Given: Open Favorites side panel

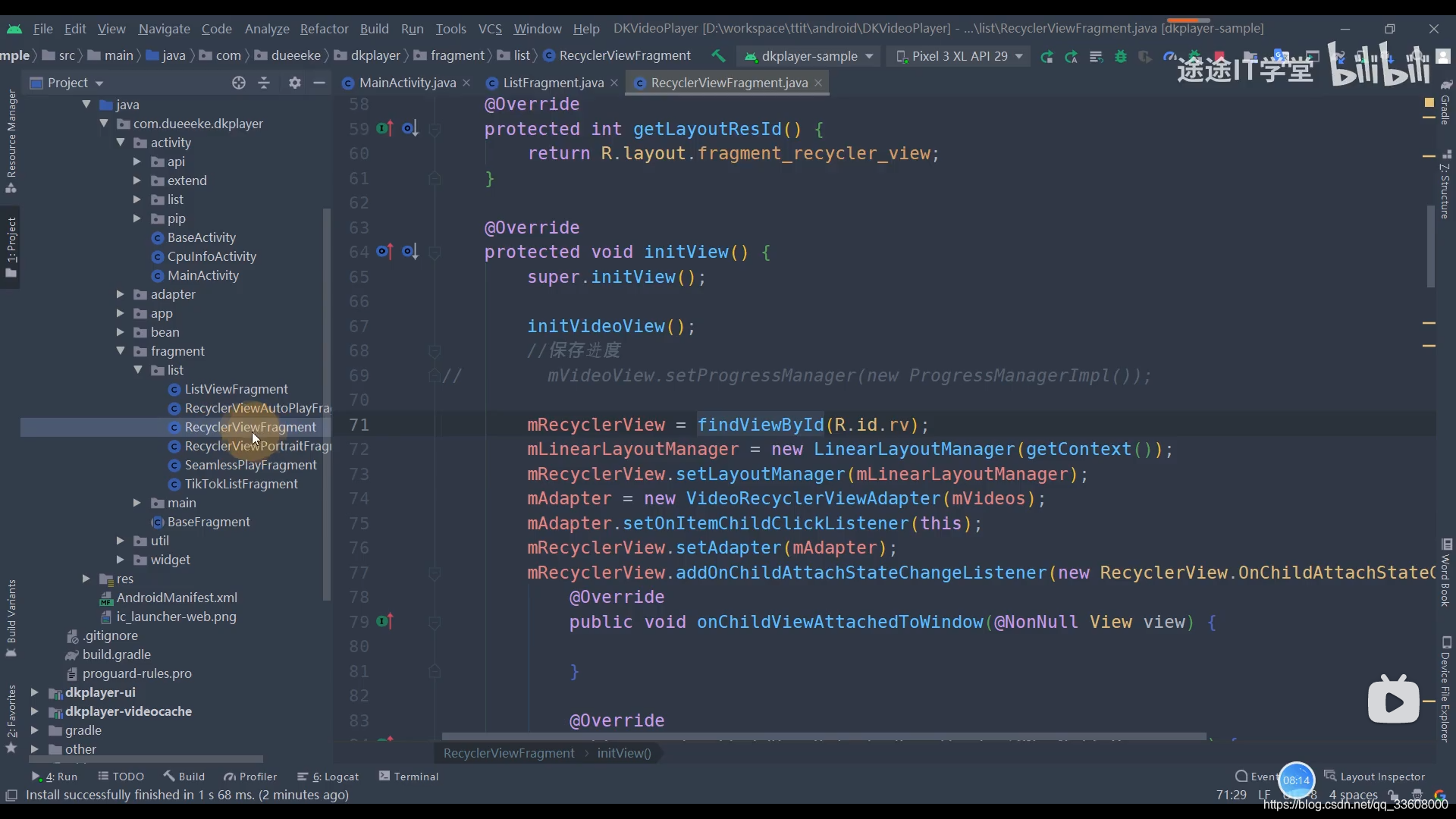Looking at the screenshot, I should tap(11, 718).
